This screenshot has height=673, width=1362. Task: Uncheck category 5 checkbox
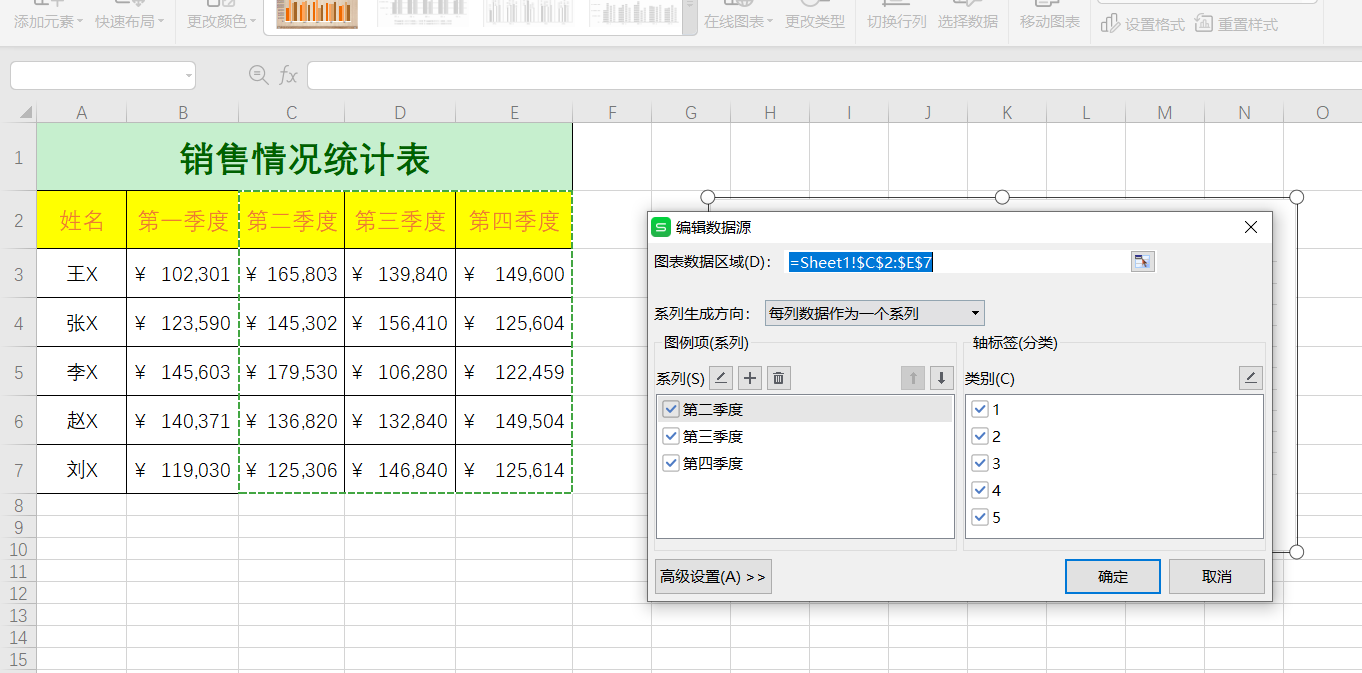pyautogui.click(x=980, y=517)
